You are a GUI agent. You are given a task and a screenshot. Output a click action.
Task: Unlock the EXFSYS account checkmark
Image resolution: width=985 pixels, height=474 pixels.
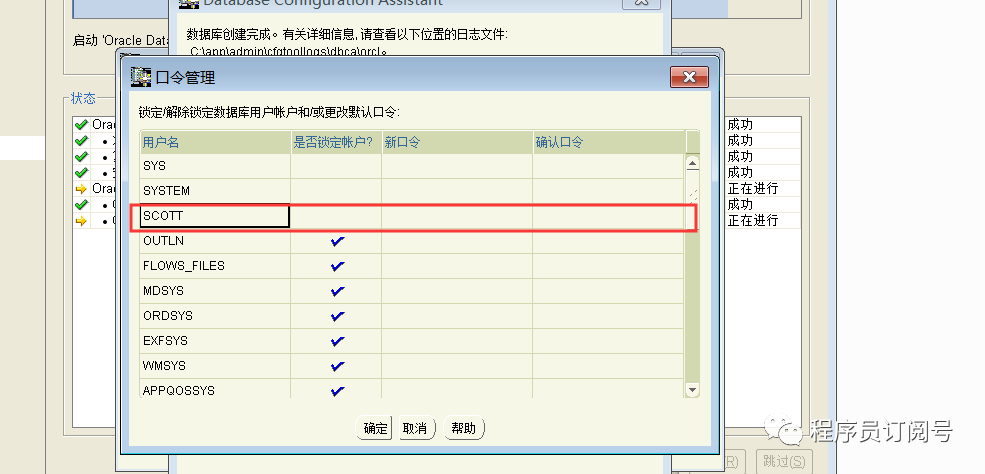point(337,341)
